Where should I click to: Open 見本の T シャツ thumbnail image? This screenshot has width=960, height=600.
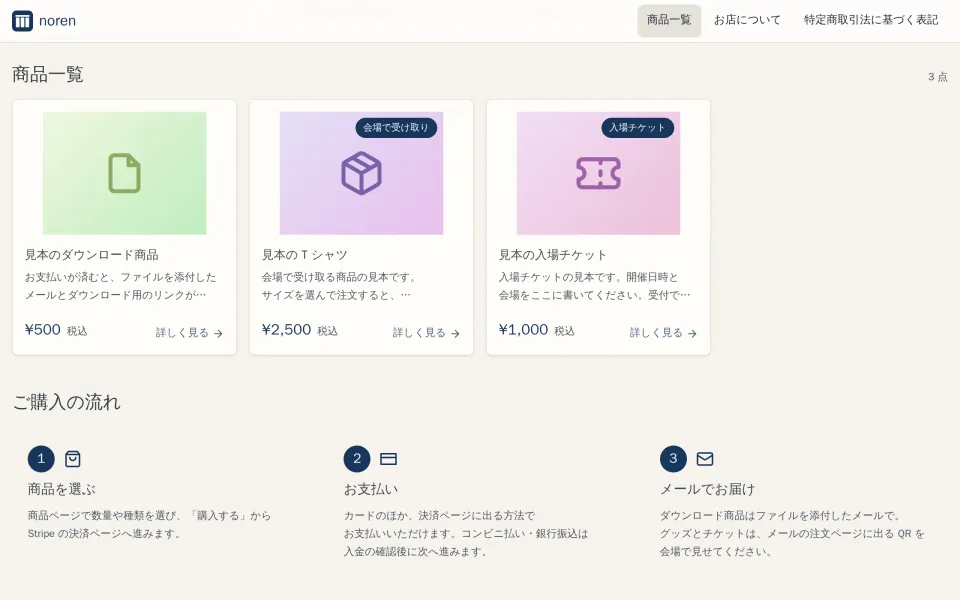click(361, 173)
